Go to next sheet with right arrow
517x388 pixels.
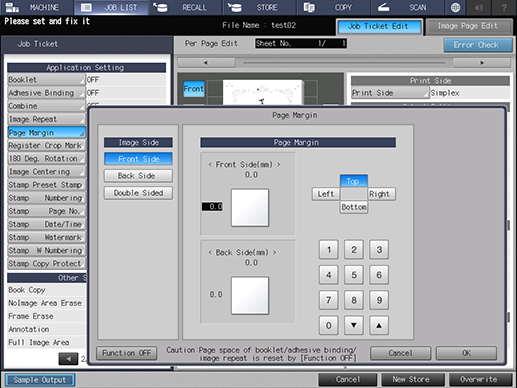(482, 63)
